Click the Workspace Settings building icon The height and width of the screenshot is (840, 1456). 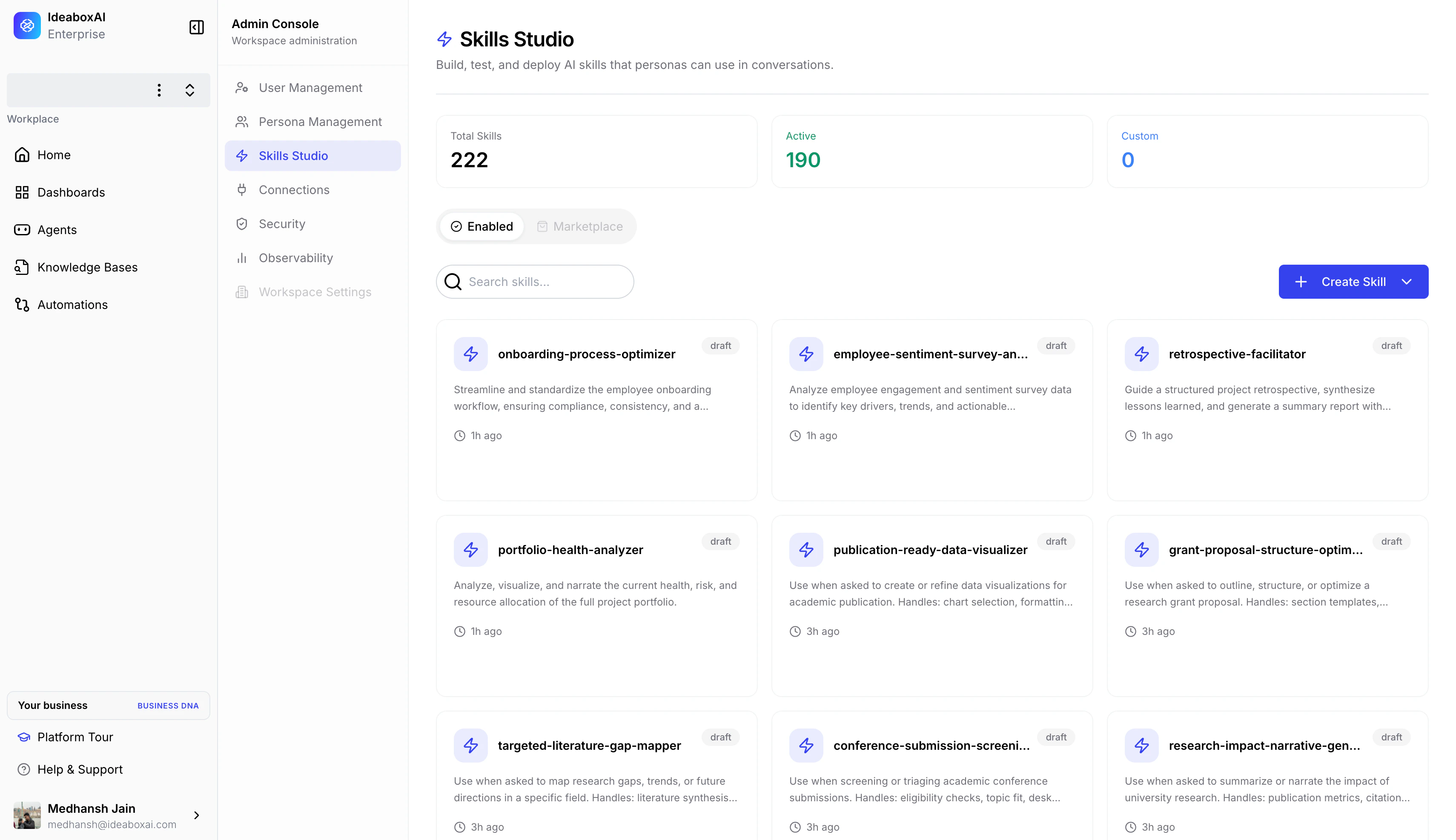point(242,292)
